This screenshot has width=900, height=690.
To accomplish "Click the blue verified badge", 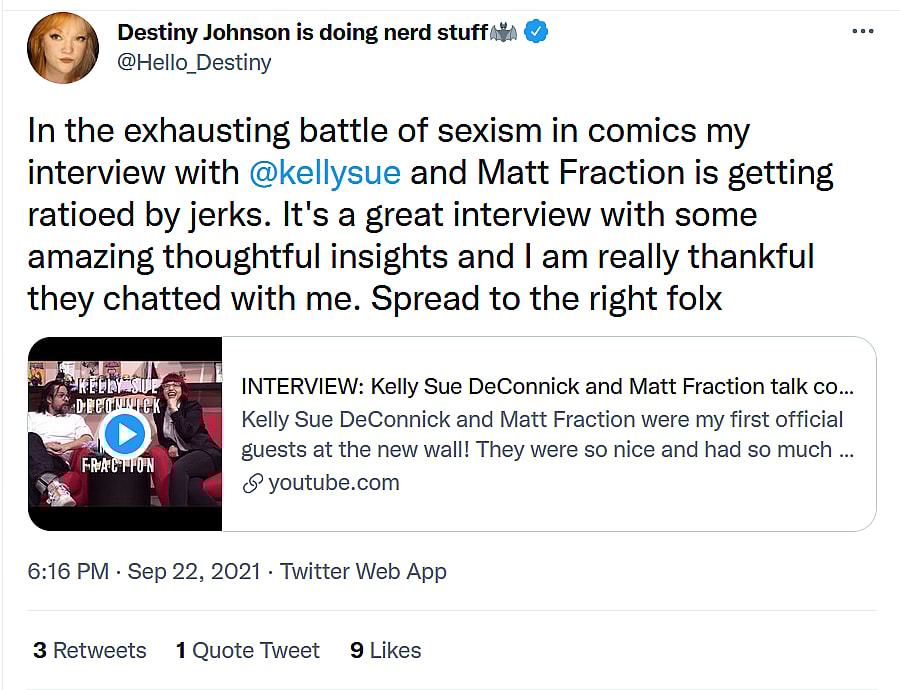I will pyautogui.click(x=537, y=32).
